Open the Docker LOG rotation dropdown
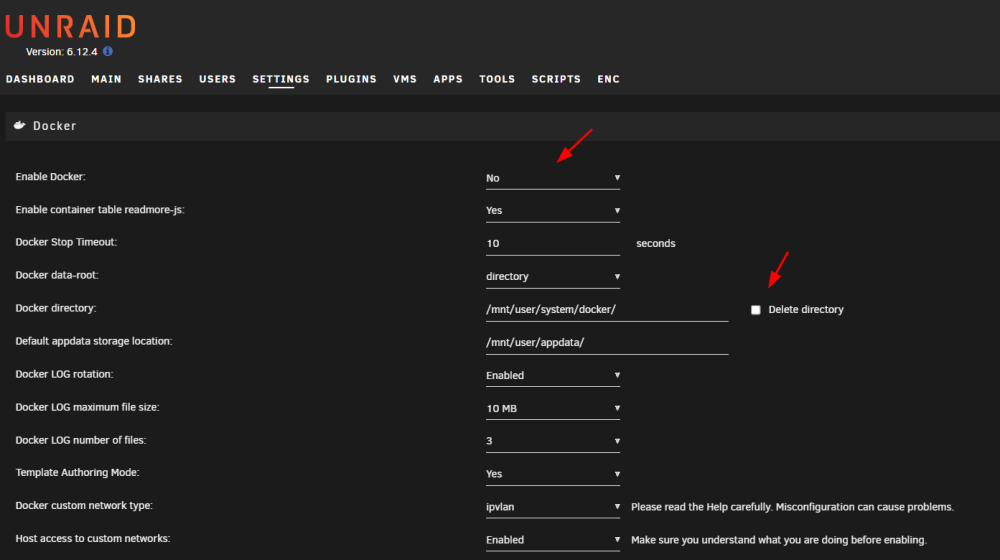Image resolution: width=1000 pixels, height=560 pixels. point(553,376)
